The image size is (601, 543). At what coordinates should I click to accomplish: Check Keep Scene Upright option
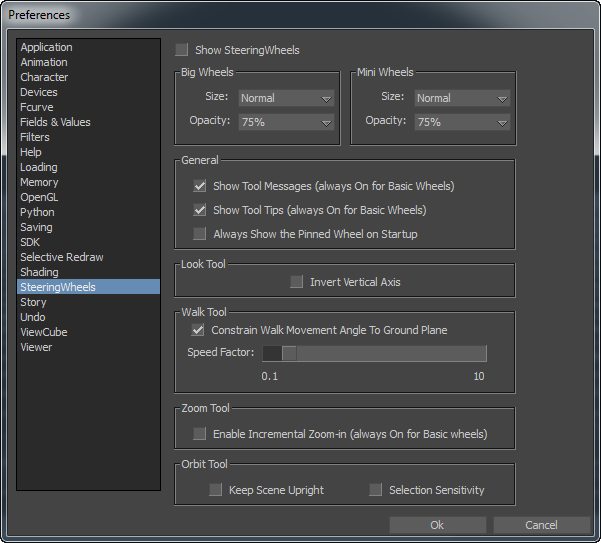pyautogui.click(x=215, y=490)
